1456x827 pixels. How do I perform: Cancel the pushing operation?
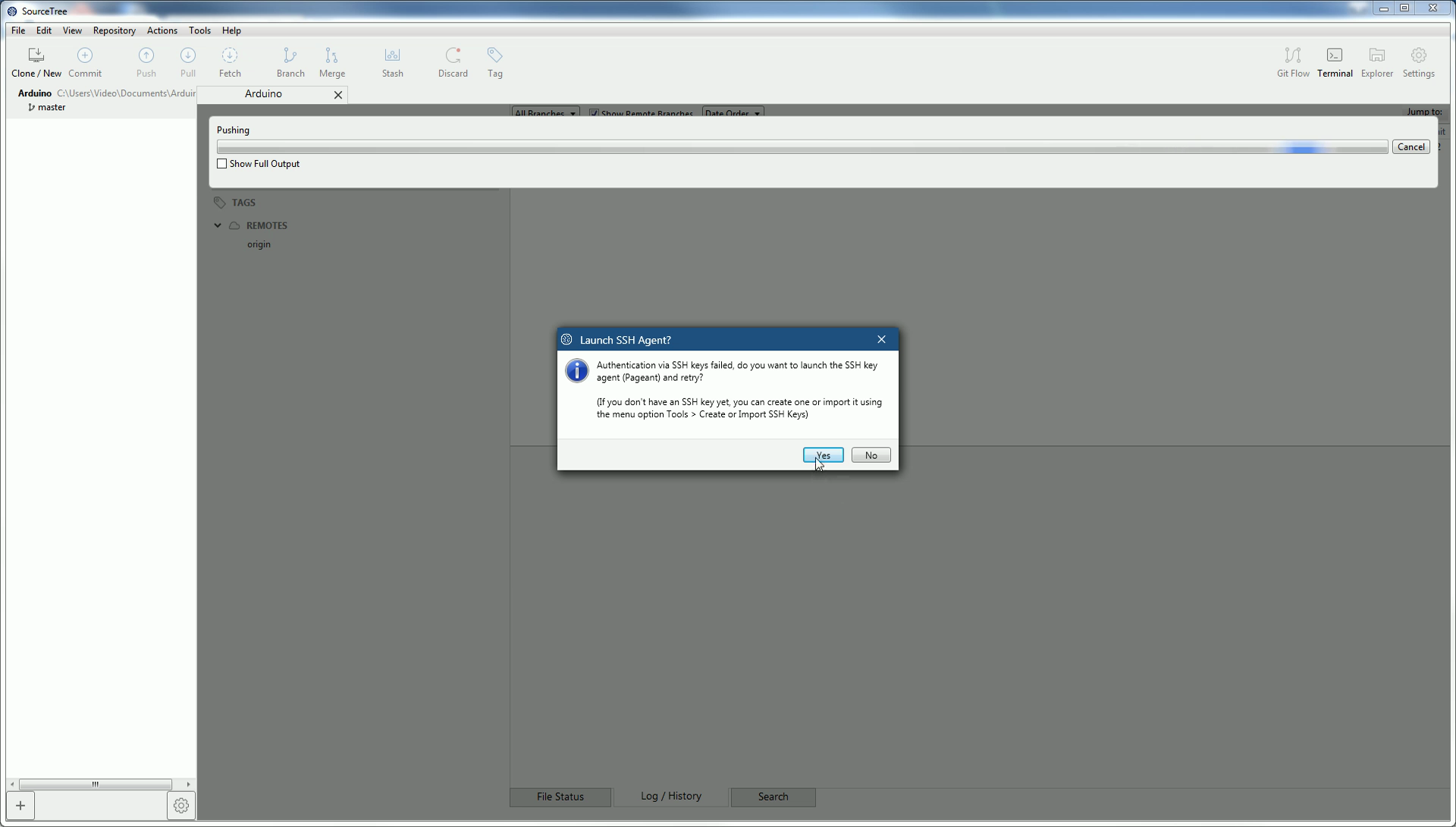(x=1410, y=147)
